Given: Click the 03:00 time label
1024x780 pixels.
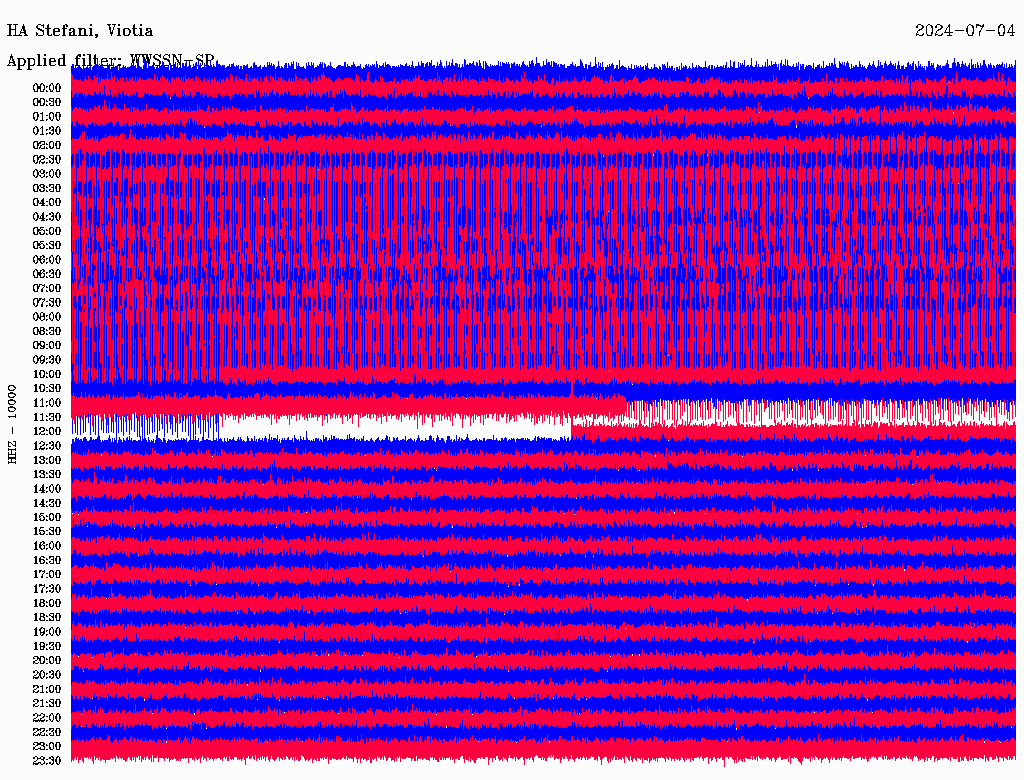Looking at the screenshot, I should click(47, 174).
